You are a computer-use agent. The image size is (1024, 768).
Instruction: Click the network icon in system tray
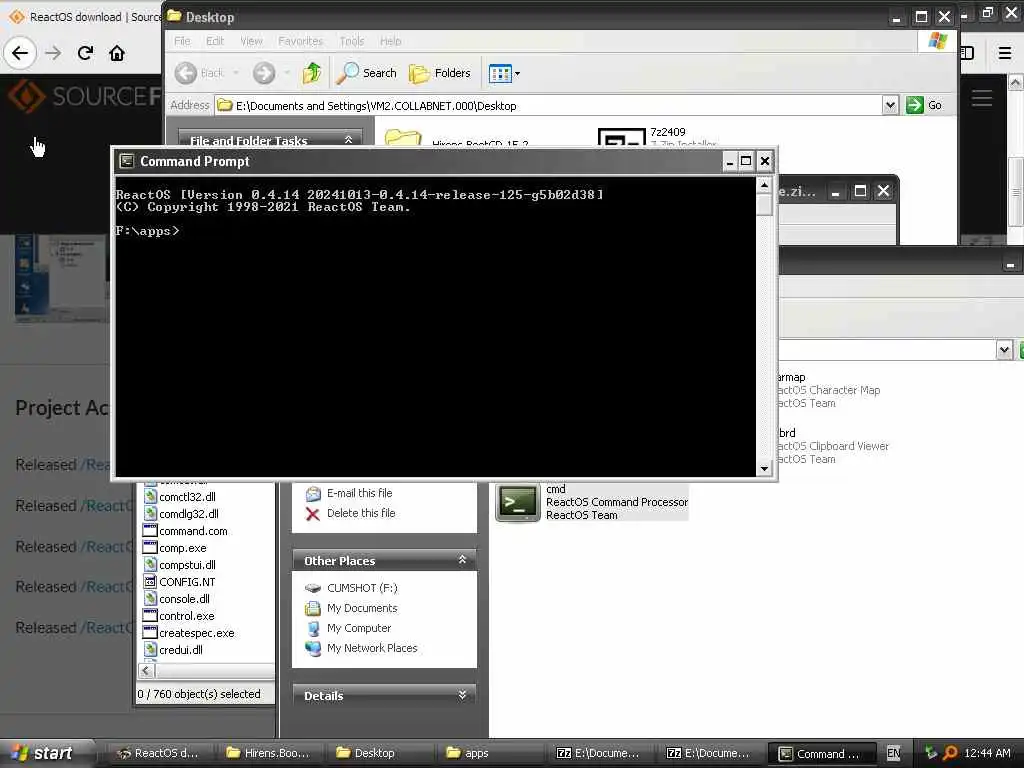931,753
